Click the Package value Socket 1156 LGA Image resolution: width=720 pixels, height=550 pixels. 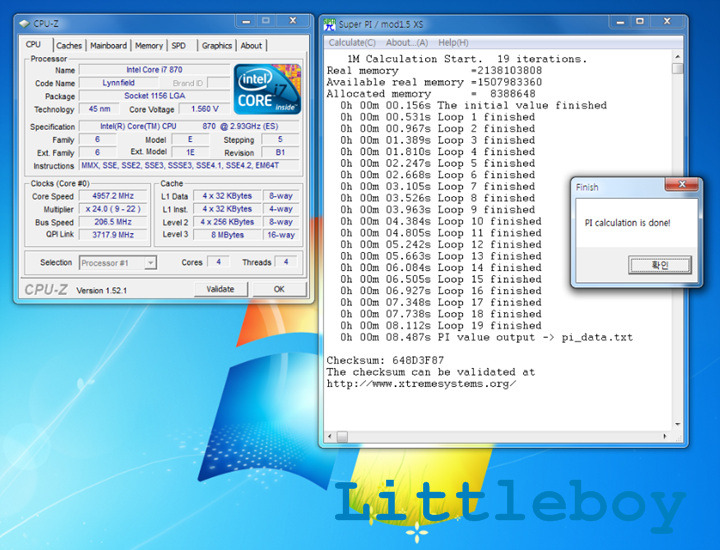click(154, 95)
